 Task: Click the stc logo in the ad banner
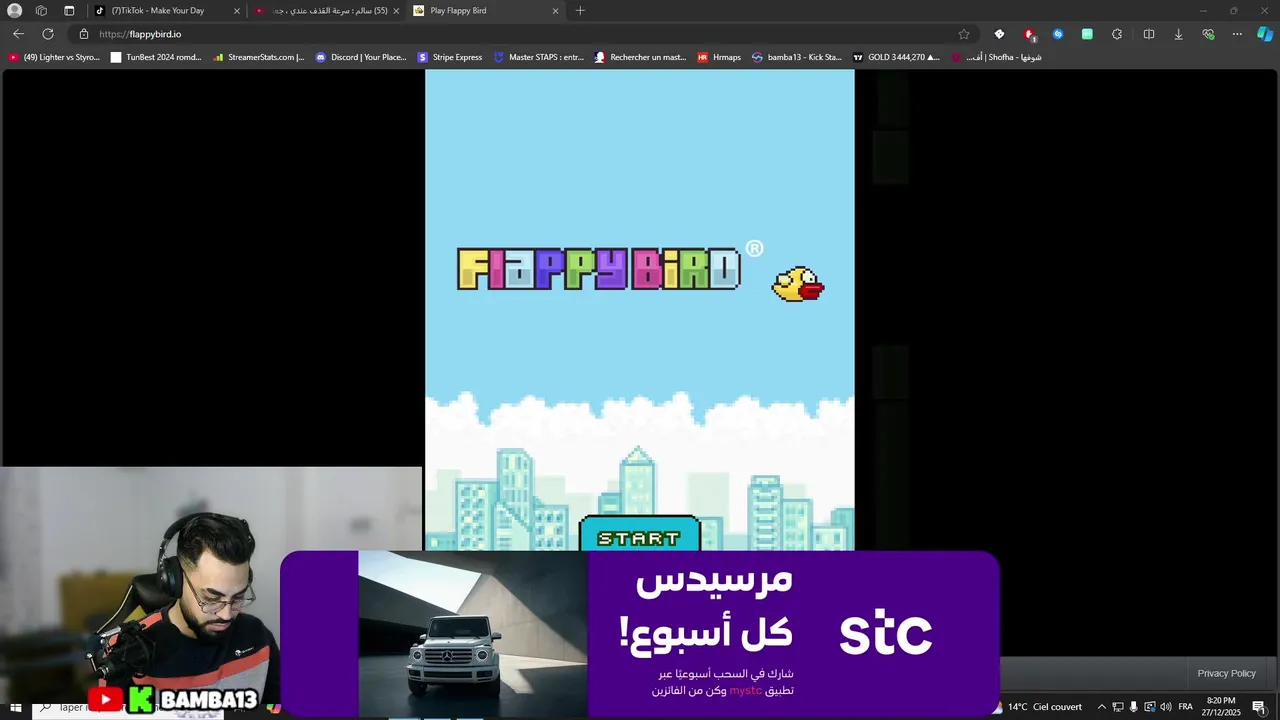tap(885, 632)
